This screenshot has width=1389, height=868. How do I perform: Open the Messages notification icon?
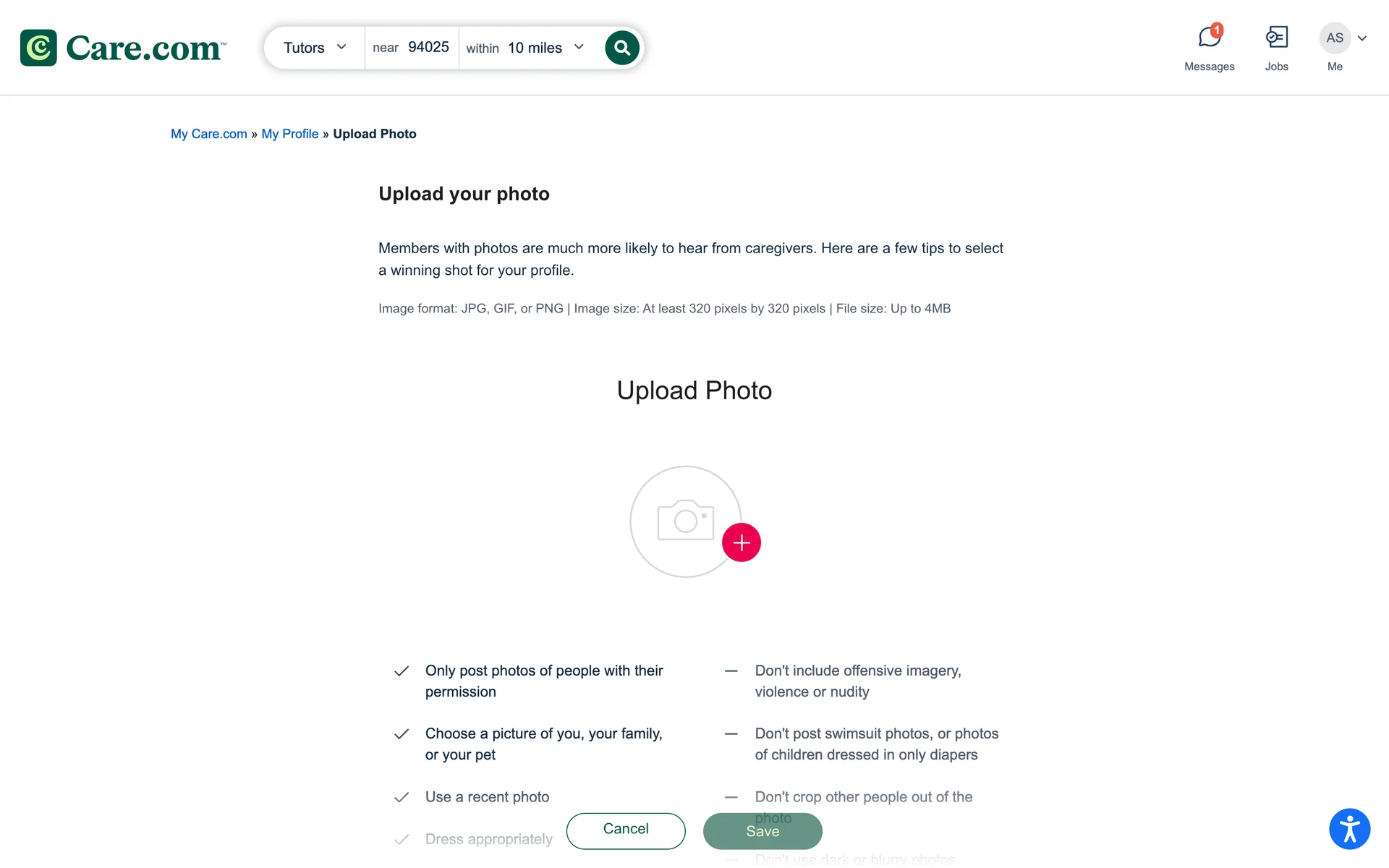(x=1209, y=37)
